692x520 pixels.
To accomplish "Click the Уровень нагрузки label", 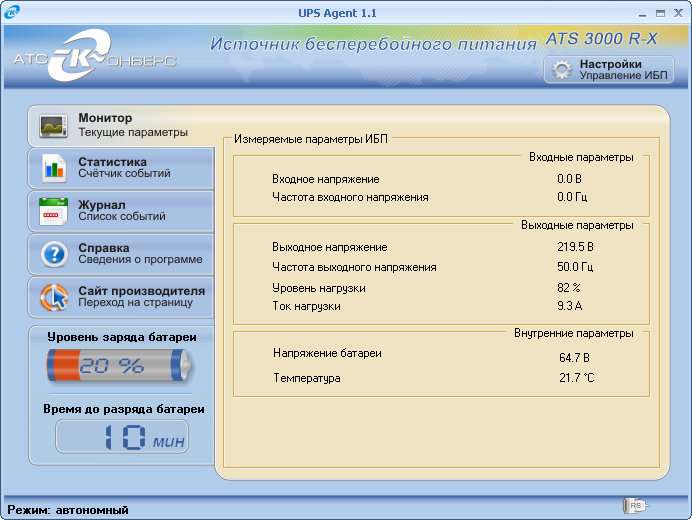I will coord(319,288).
